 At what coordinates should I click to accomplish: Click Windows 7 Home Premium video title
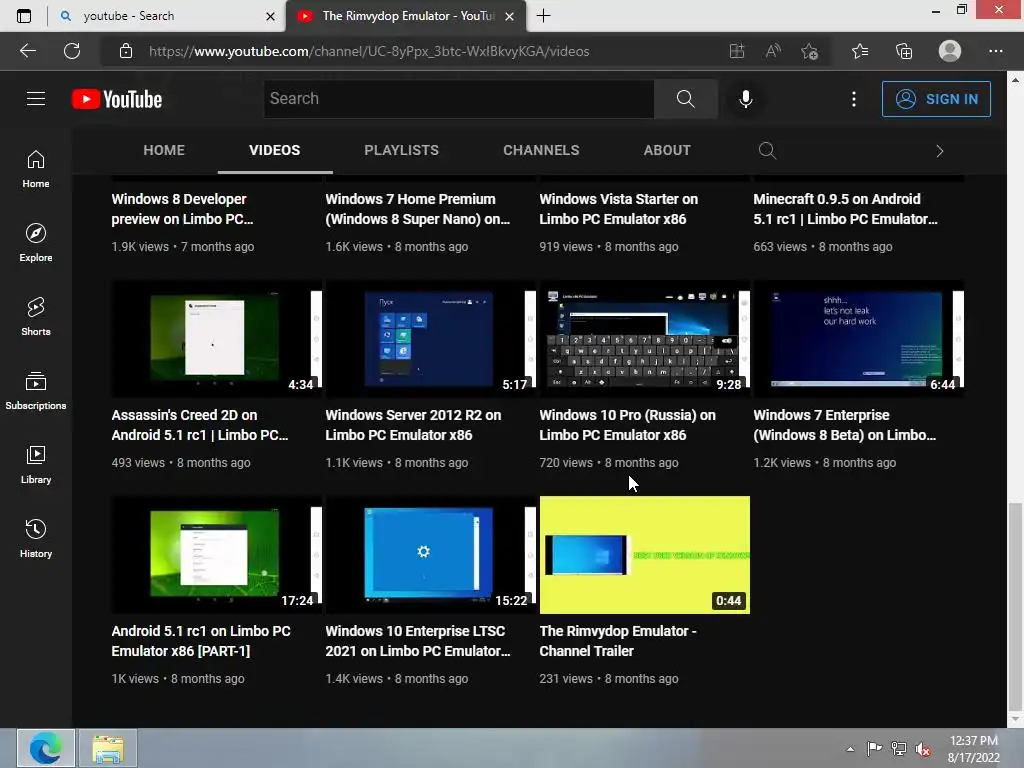[418, 209]
